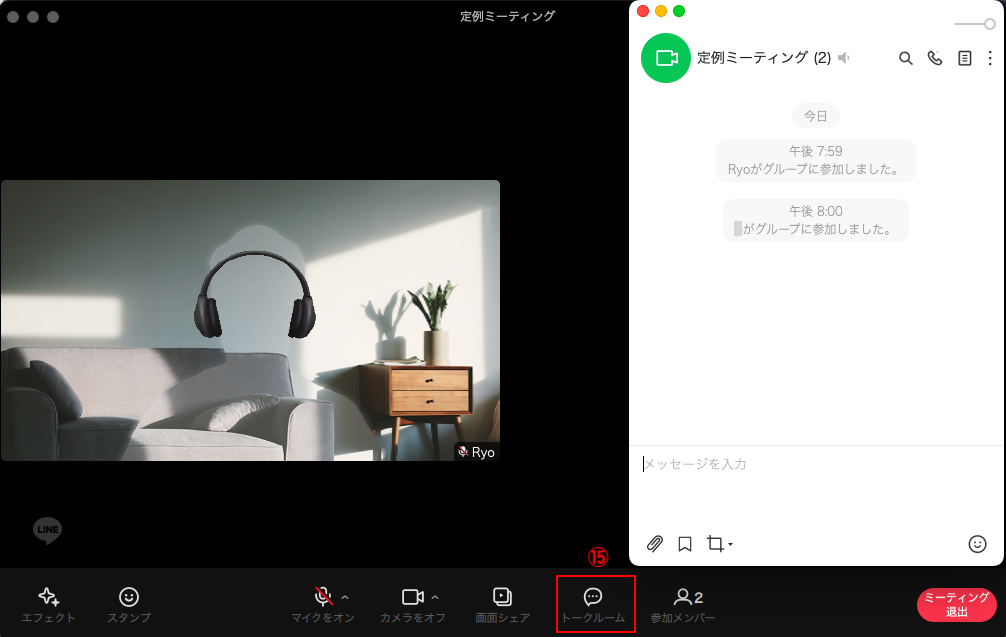Image resolution: width=1006 pixels, height=637 pixels.
Task: Open the three-dot menu of 定例ミーティング
Action: pyautogui.click(x=993, y=58)
